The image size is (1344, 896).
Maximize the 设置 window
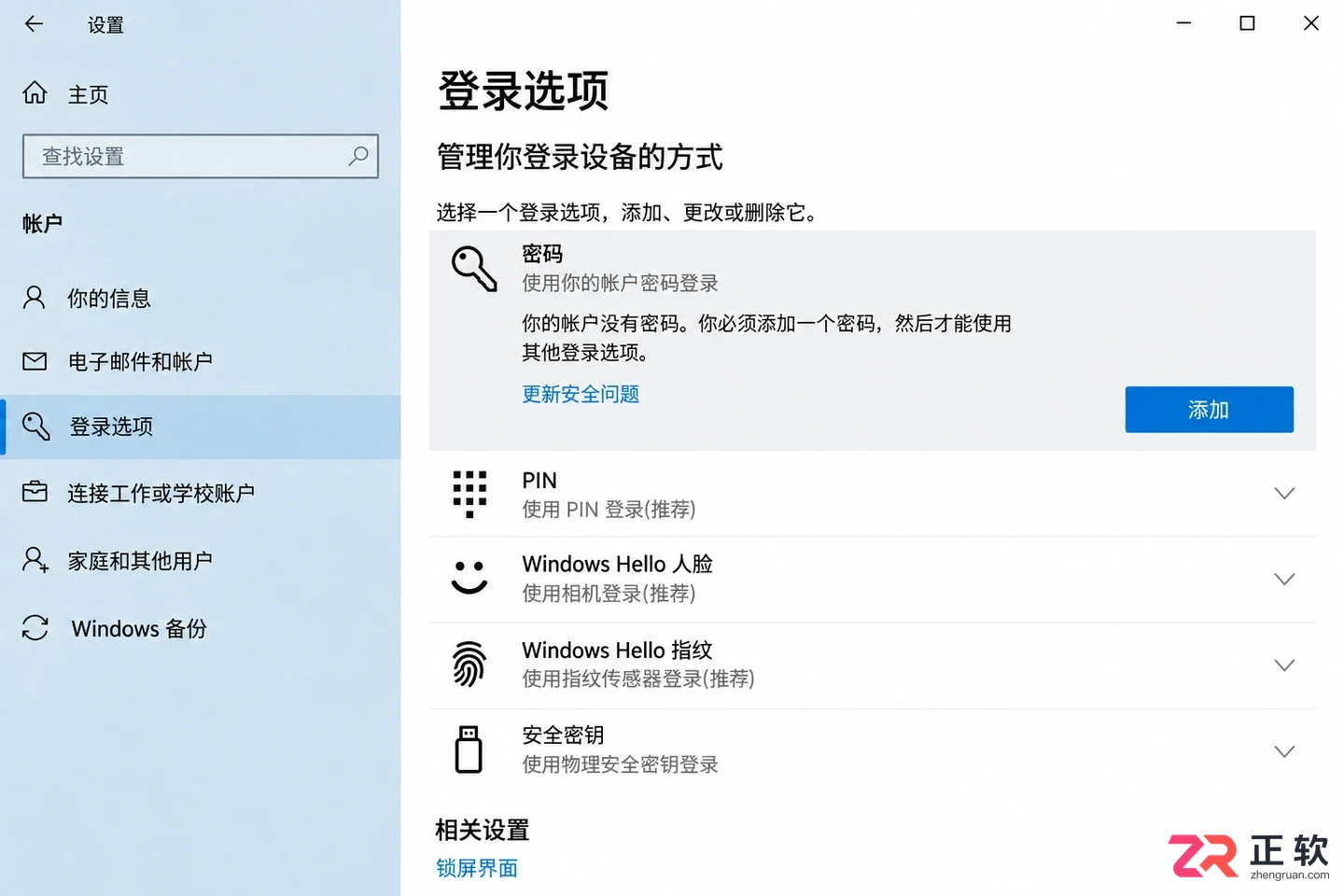(x=1247, y=23)
